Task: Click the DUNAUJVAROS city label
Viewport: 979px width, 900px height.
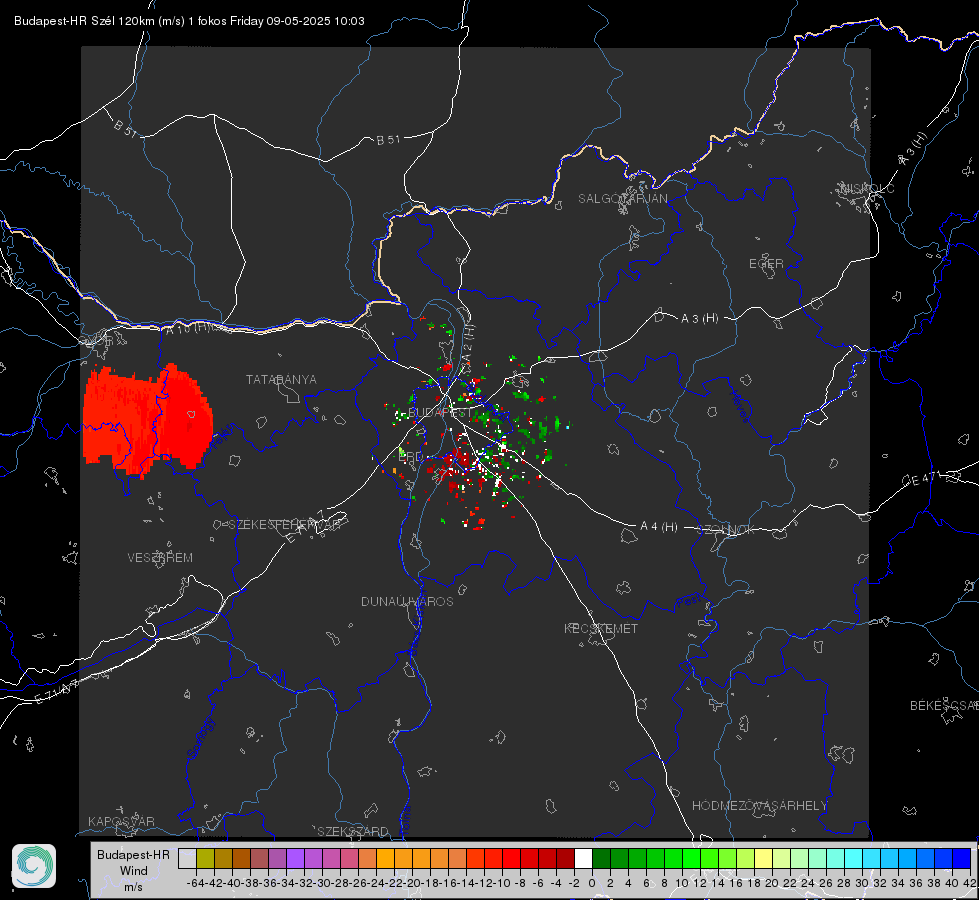Action: click(407, 601)
